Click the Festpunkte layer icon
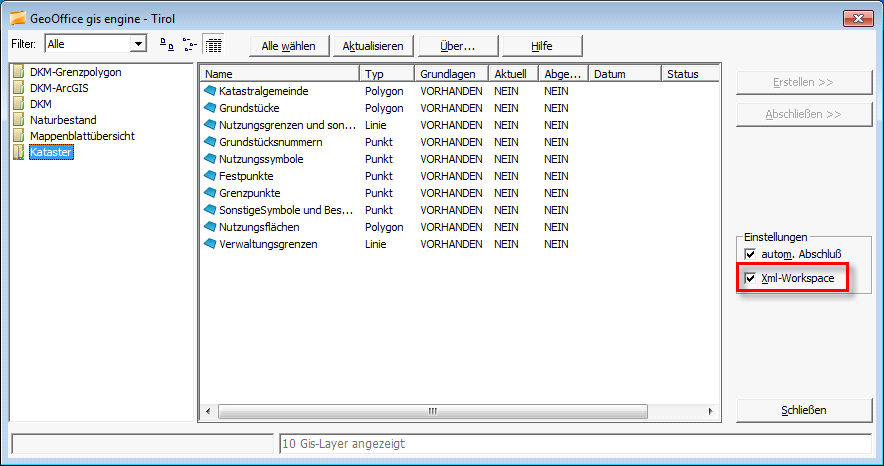Screen dimensions: 884x466 pyautogui.click(x=210, y=176)
